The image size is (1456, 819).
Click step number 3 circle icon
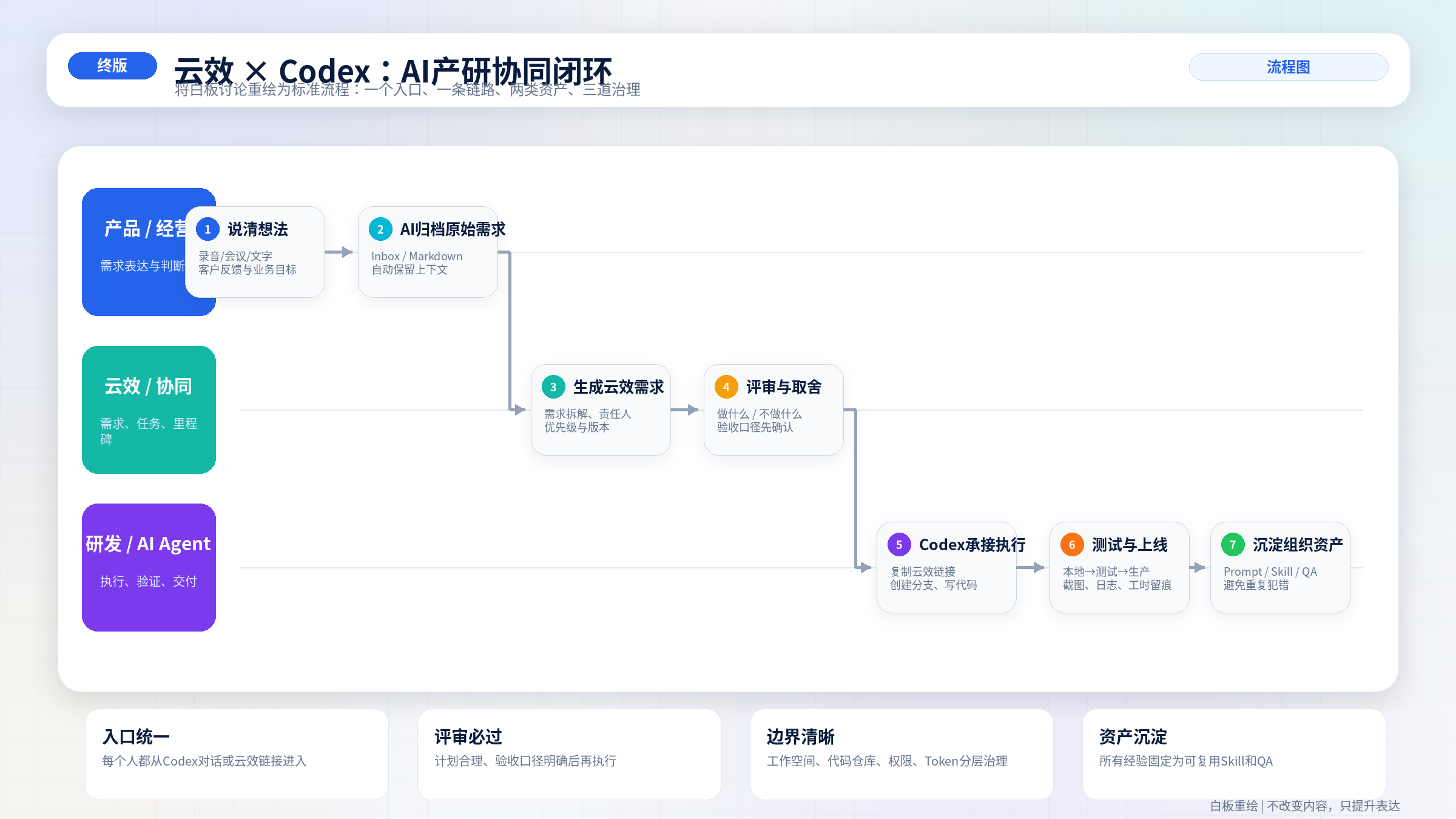[x=553, y=387]
